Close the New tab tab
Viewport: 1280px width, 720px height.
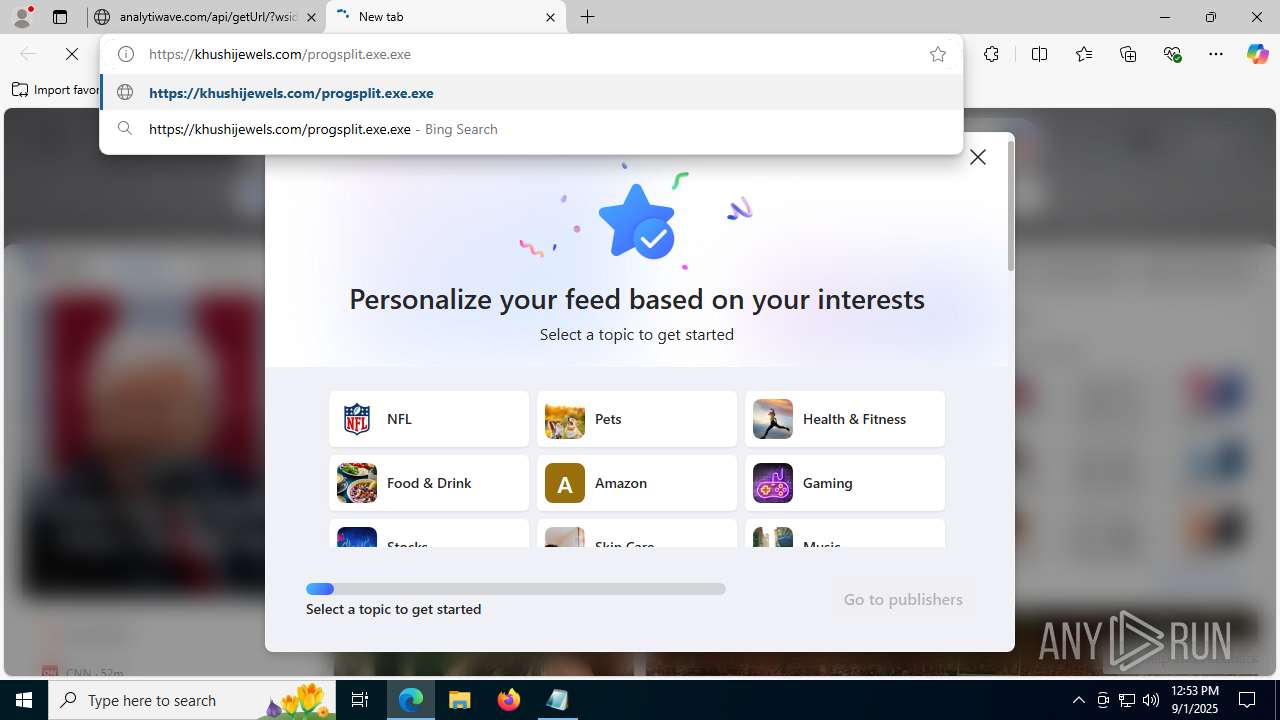(550, 17)
